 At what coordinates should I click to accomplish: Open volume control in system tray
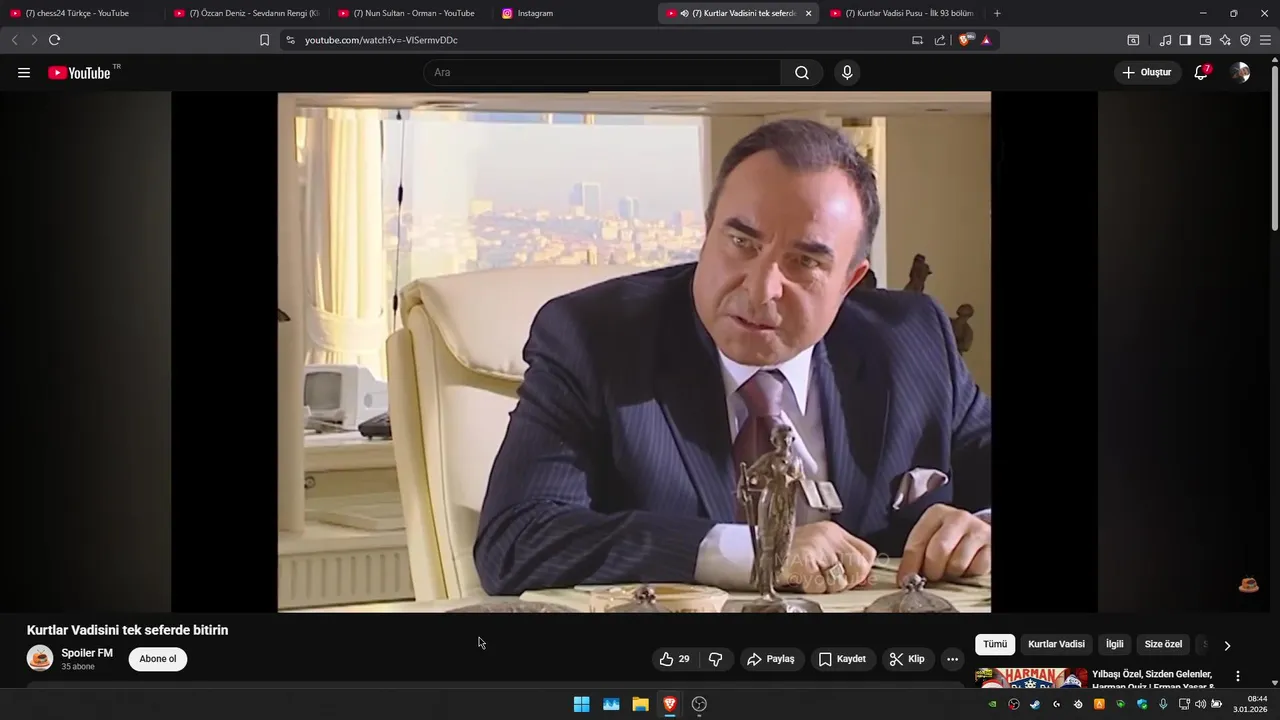click(1200, 704)
